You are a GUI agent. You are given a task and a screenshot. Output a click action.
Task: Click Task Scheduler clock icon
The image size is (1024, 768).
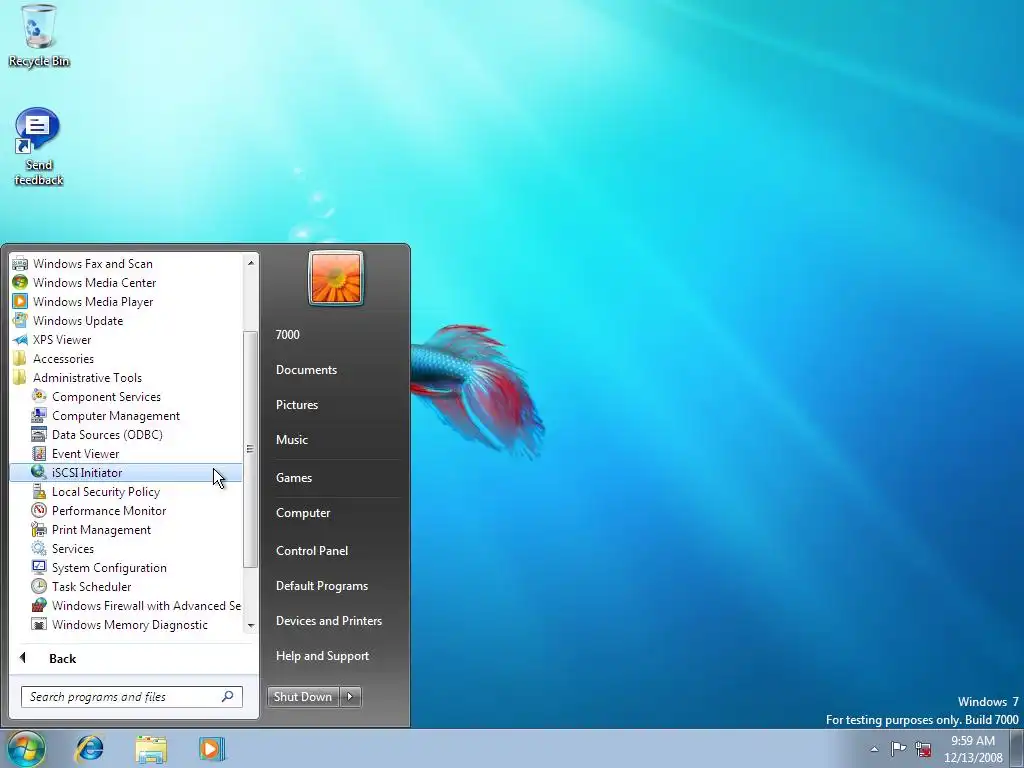click(39, 586)
